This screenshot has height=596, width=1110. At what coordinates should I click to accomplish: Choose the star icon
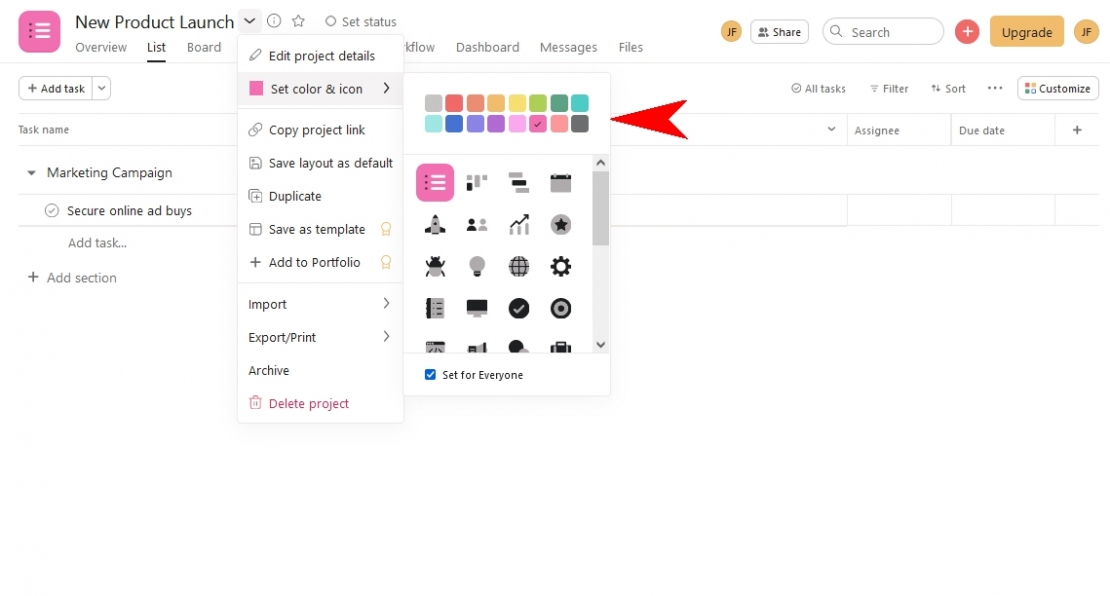(x=560, y=224)
